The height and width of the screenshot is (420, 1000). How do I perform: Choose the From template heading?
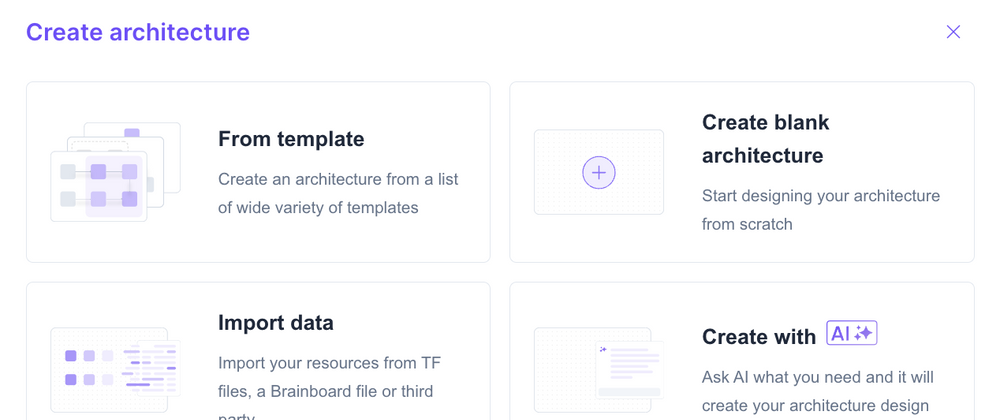point(291,139)
